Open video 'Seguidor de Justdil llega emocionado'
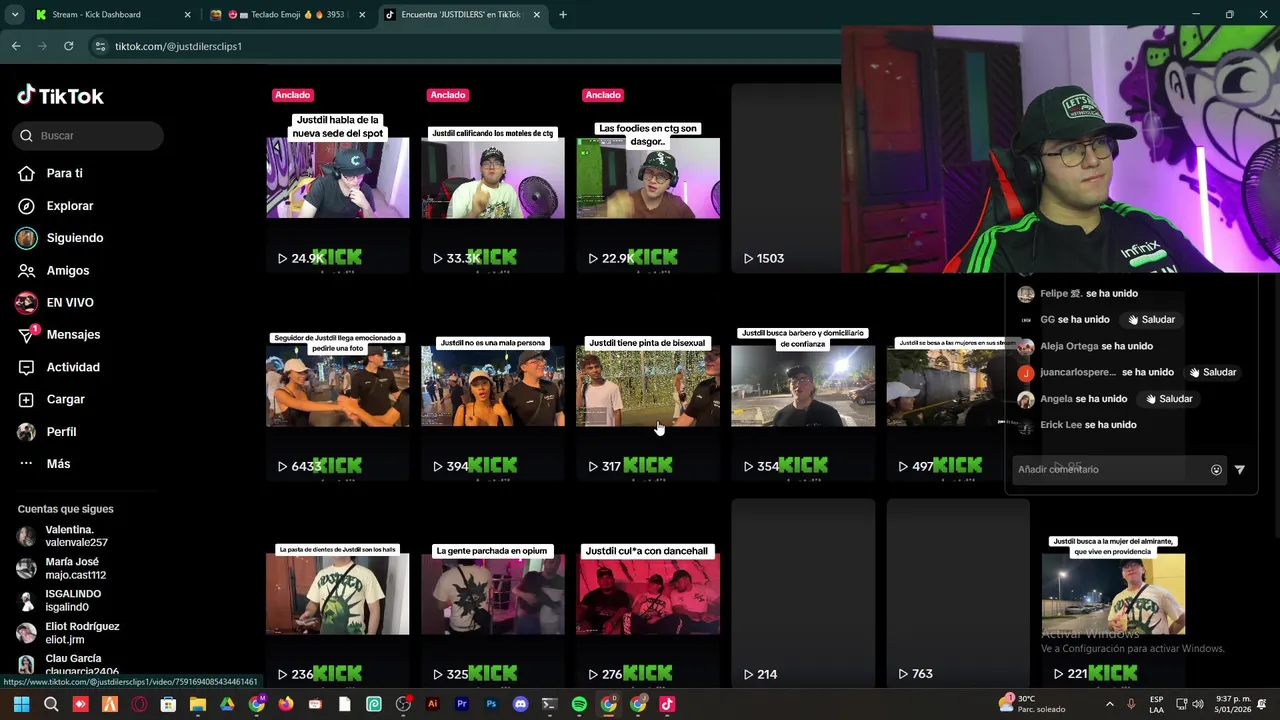Screen dimensions: 1280x720 (x=338, y=386)
